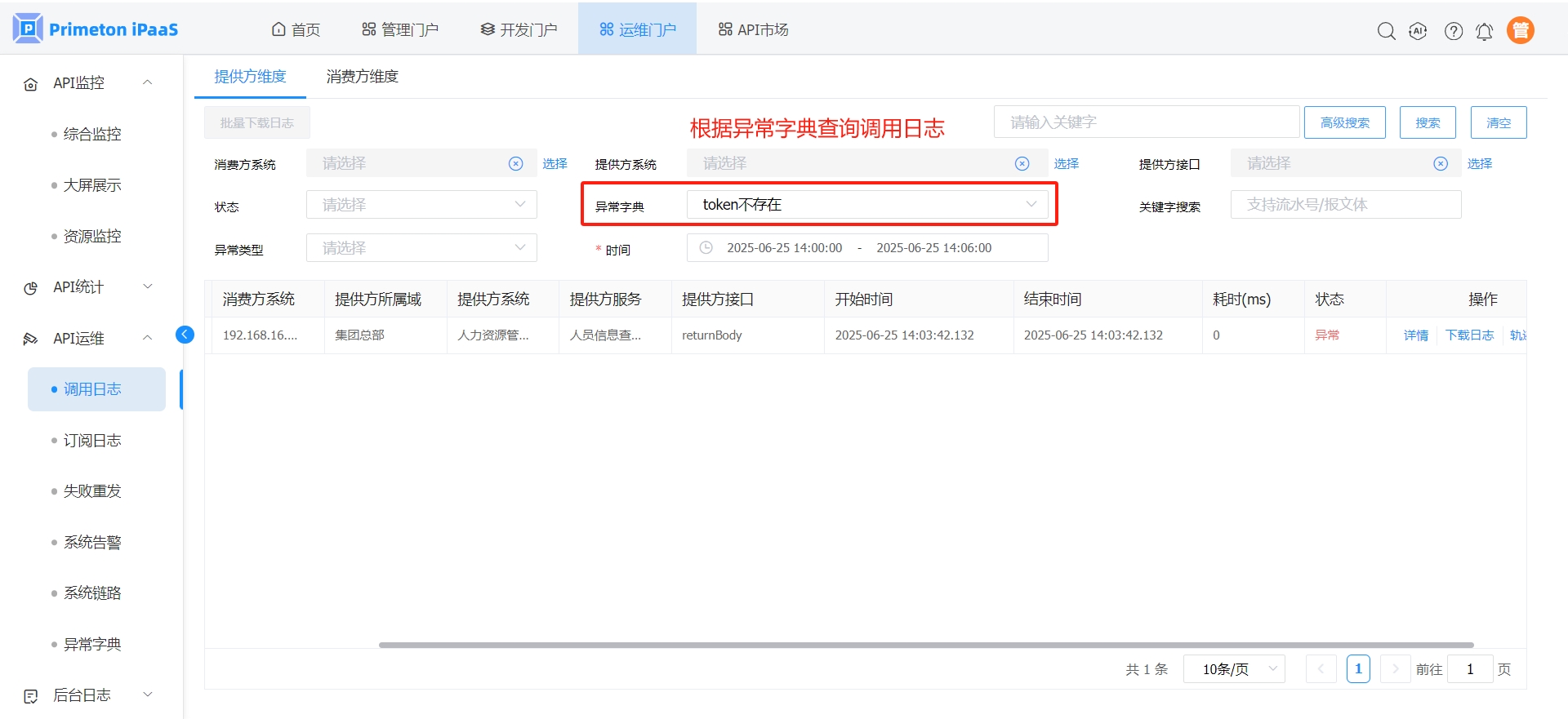This screenshot has height=719, width=1568.
Task: Click the search magnifier icon in header
Action: [x=1386, y=31]
